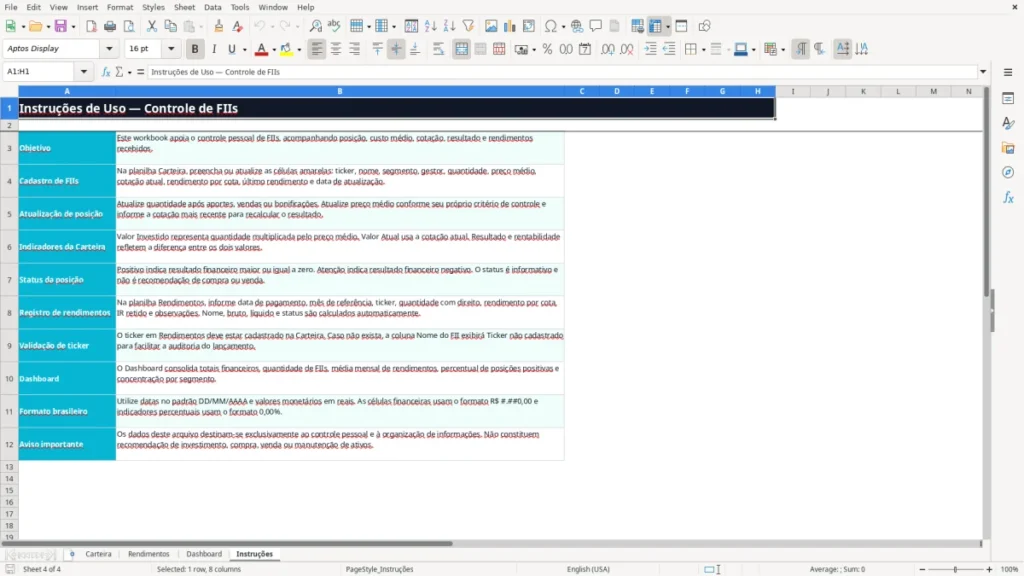
Task: Insert an image
Action: (491, 26)
